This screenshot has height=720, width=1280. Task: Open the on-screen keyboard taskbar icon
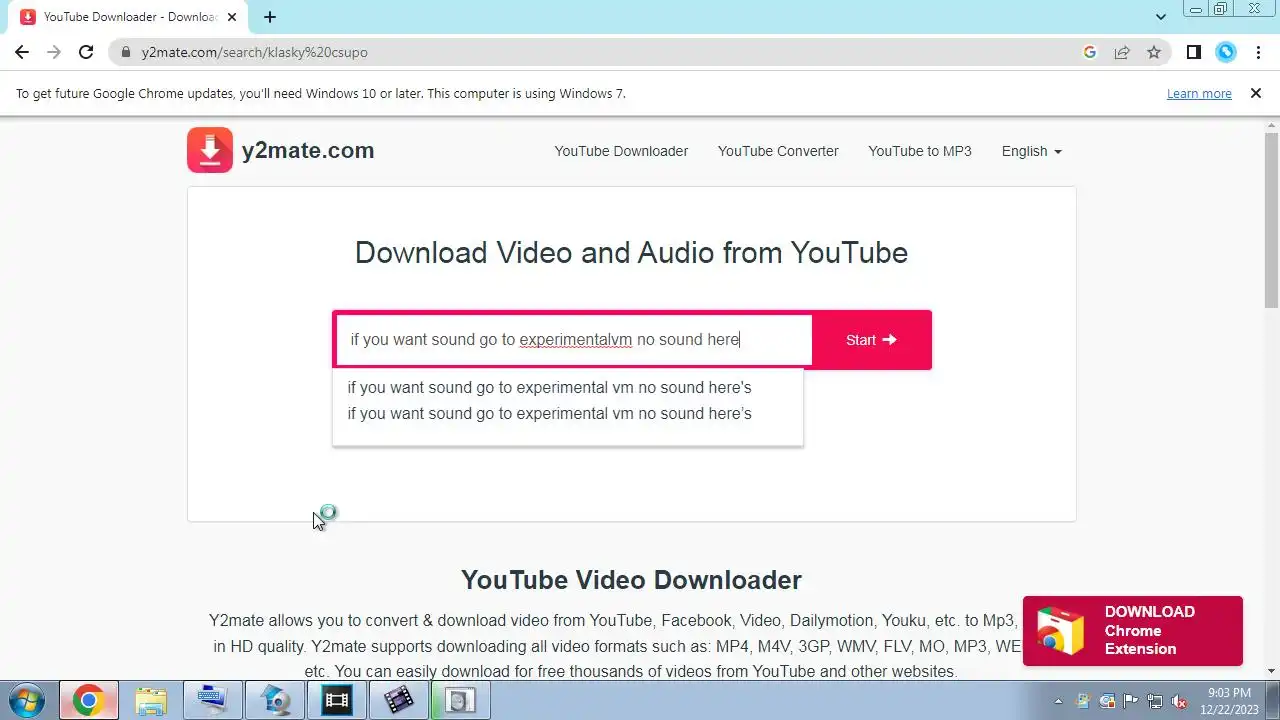[x=213, y=700]
